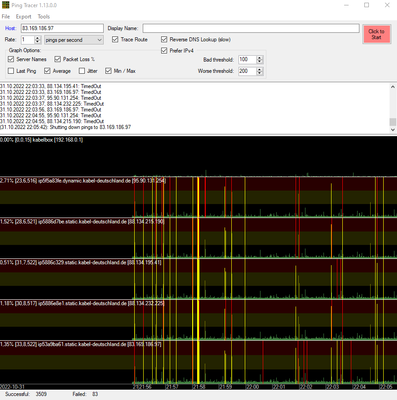This screenshot has height=400, width=397.
Task: Decrease the Rate value with down arrow
Action: [x=37, y=42]
